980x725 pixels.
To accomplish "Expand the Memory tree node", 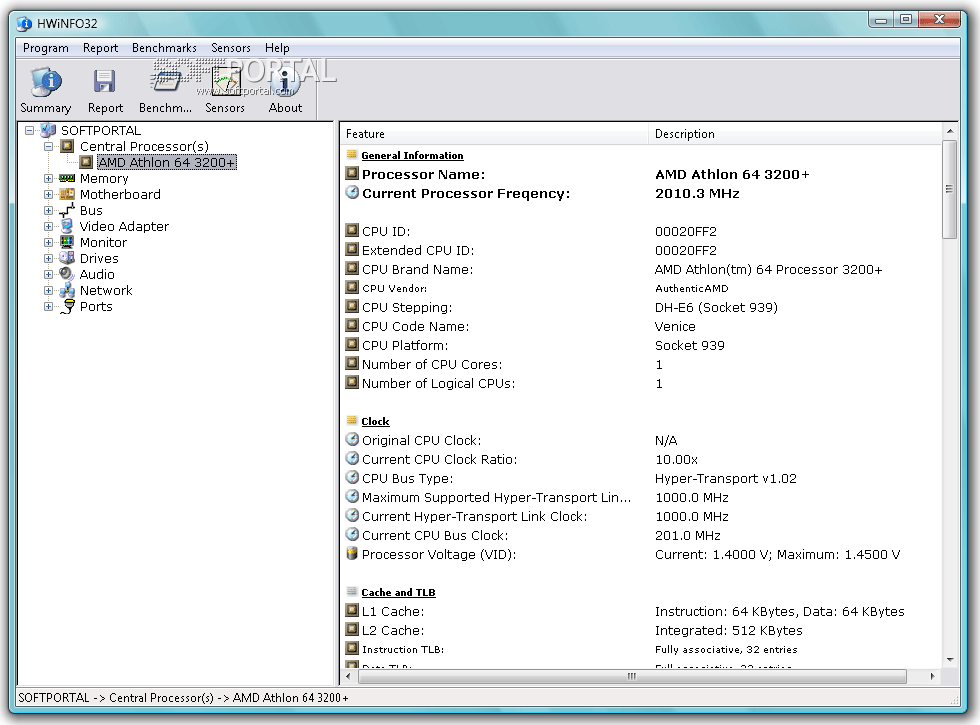I will [x=48, y=179].
